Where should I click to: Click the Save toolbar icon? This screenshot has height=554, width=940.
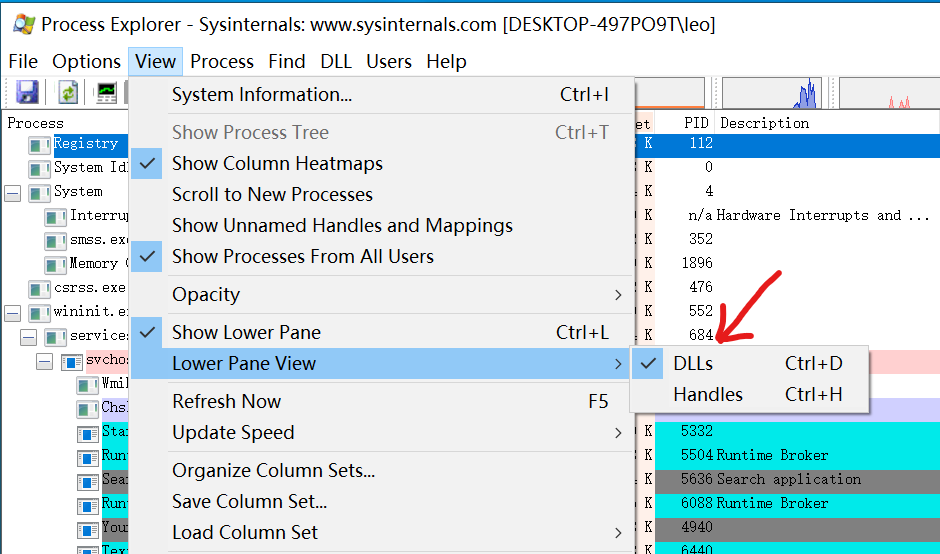point(28,92)
